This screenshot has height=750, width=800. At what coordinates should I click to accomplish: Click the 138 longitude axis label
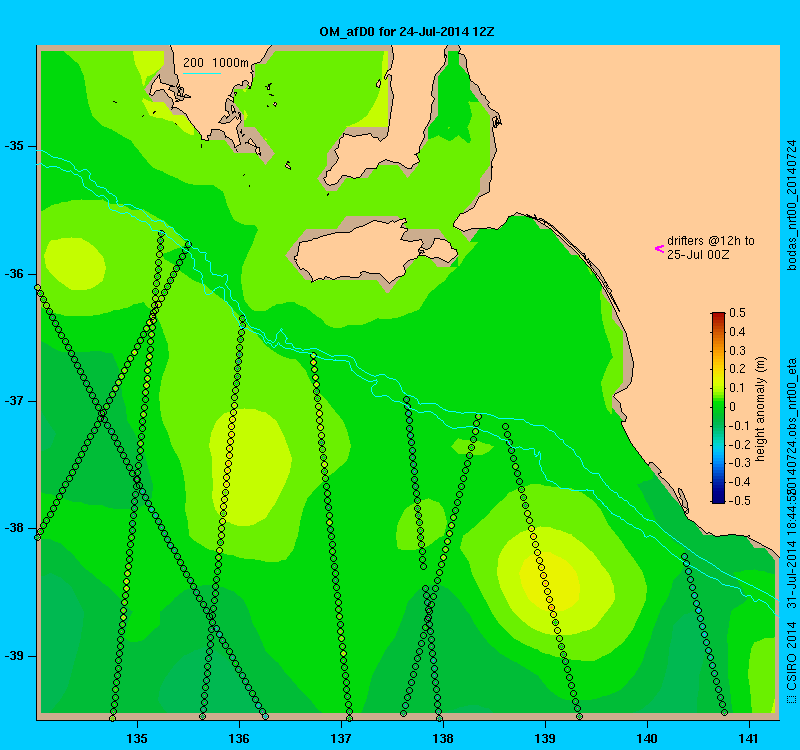point(443,738)
